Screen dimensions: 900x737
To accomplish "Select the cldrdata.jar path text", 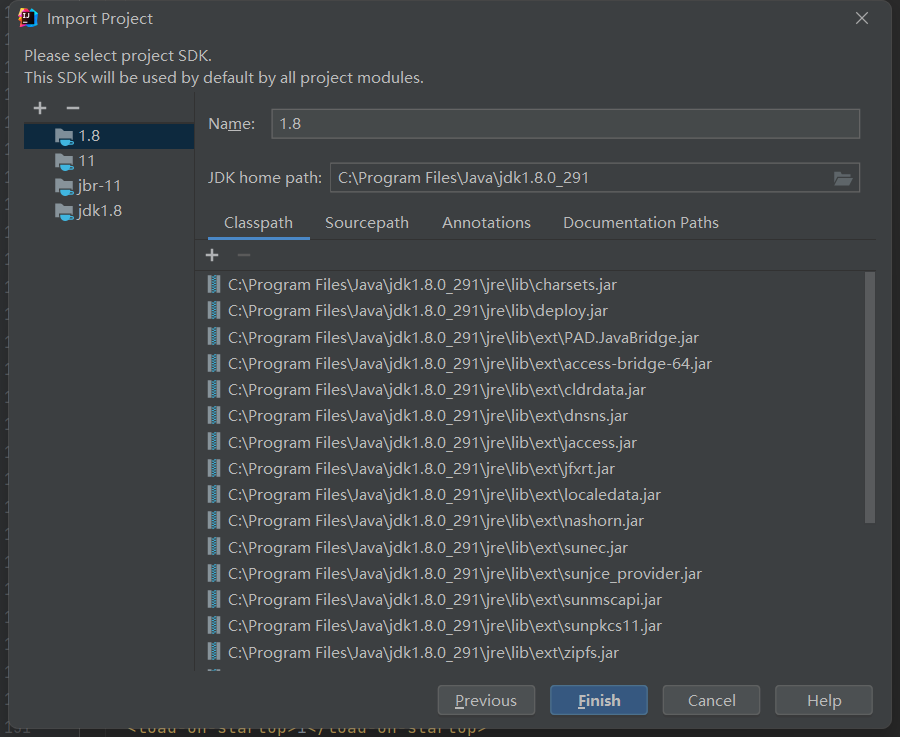I will coord(437,390).
